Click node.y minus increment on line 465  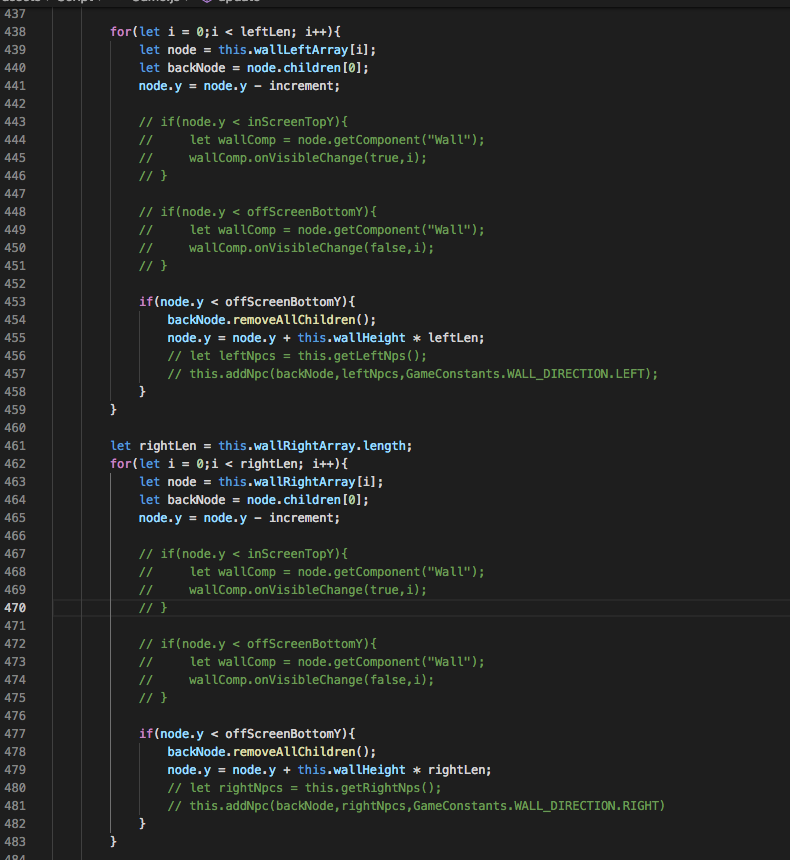[x=239, y=518]
